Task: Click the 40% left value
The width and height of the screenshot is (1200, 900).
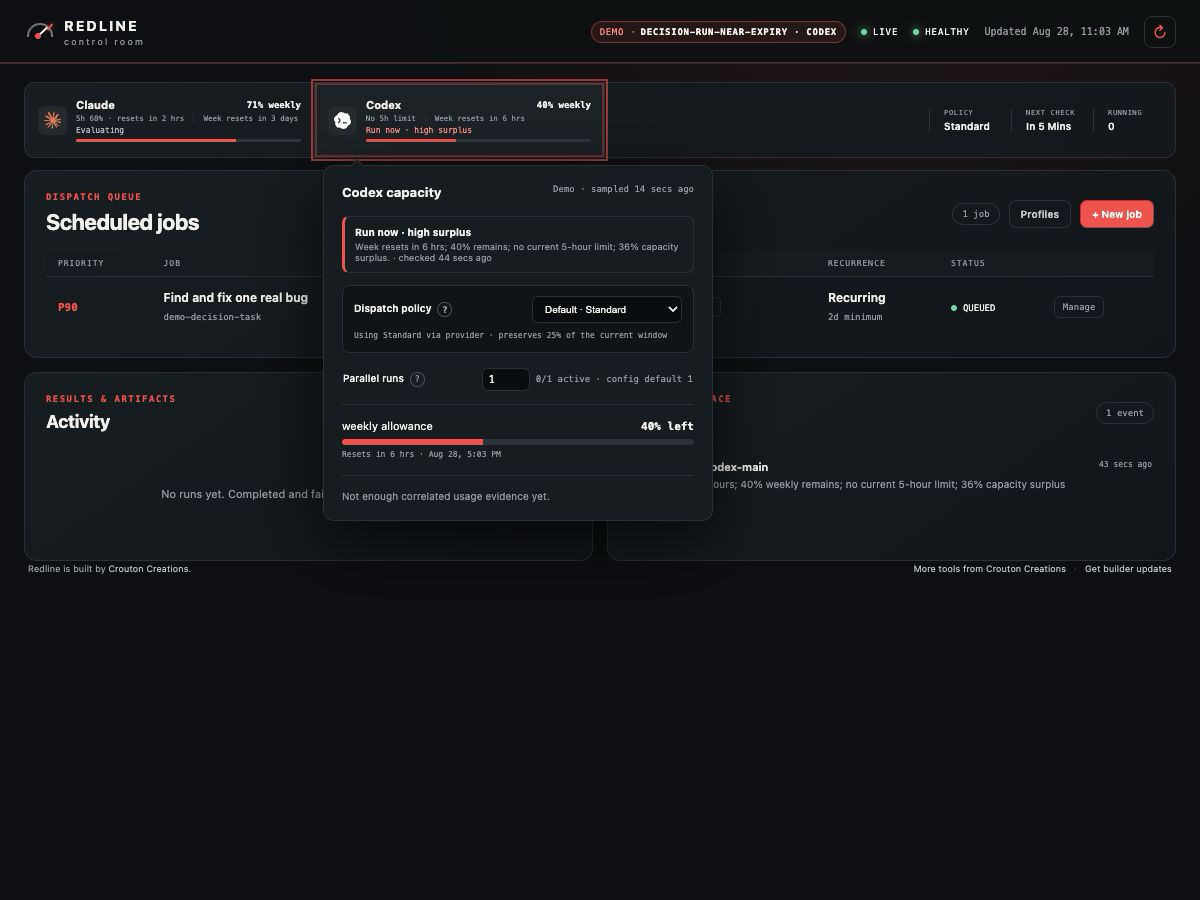Action: [x=667, y=426]
